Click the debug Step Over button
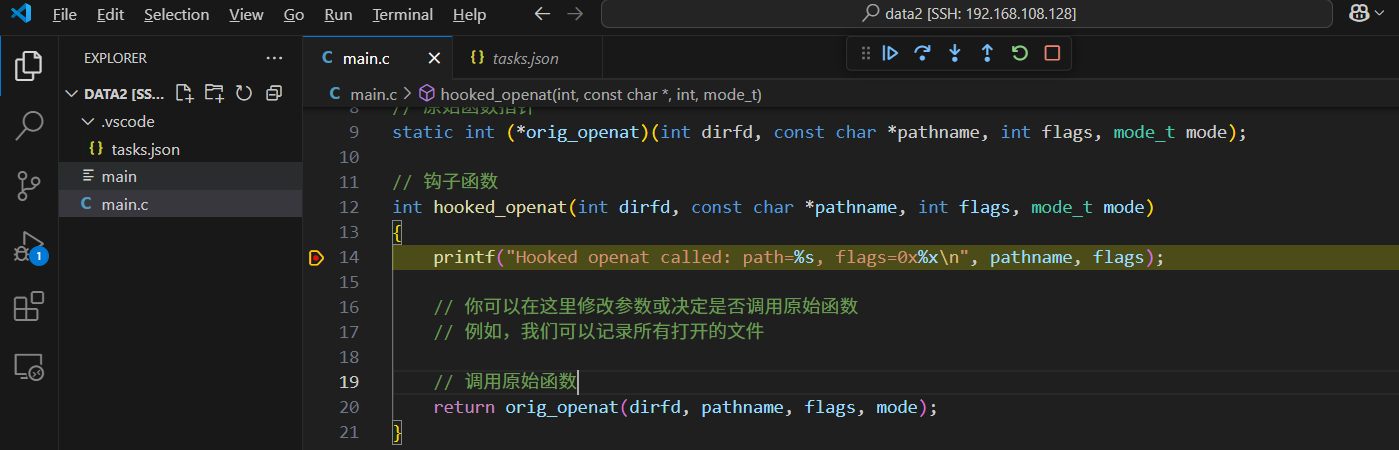This screenshot has width=1399, height=450. coord(923,54)
